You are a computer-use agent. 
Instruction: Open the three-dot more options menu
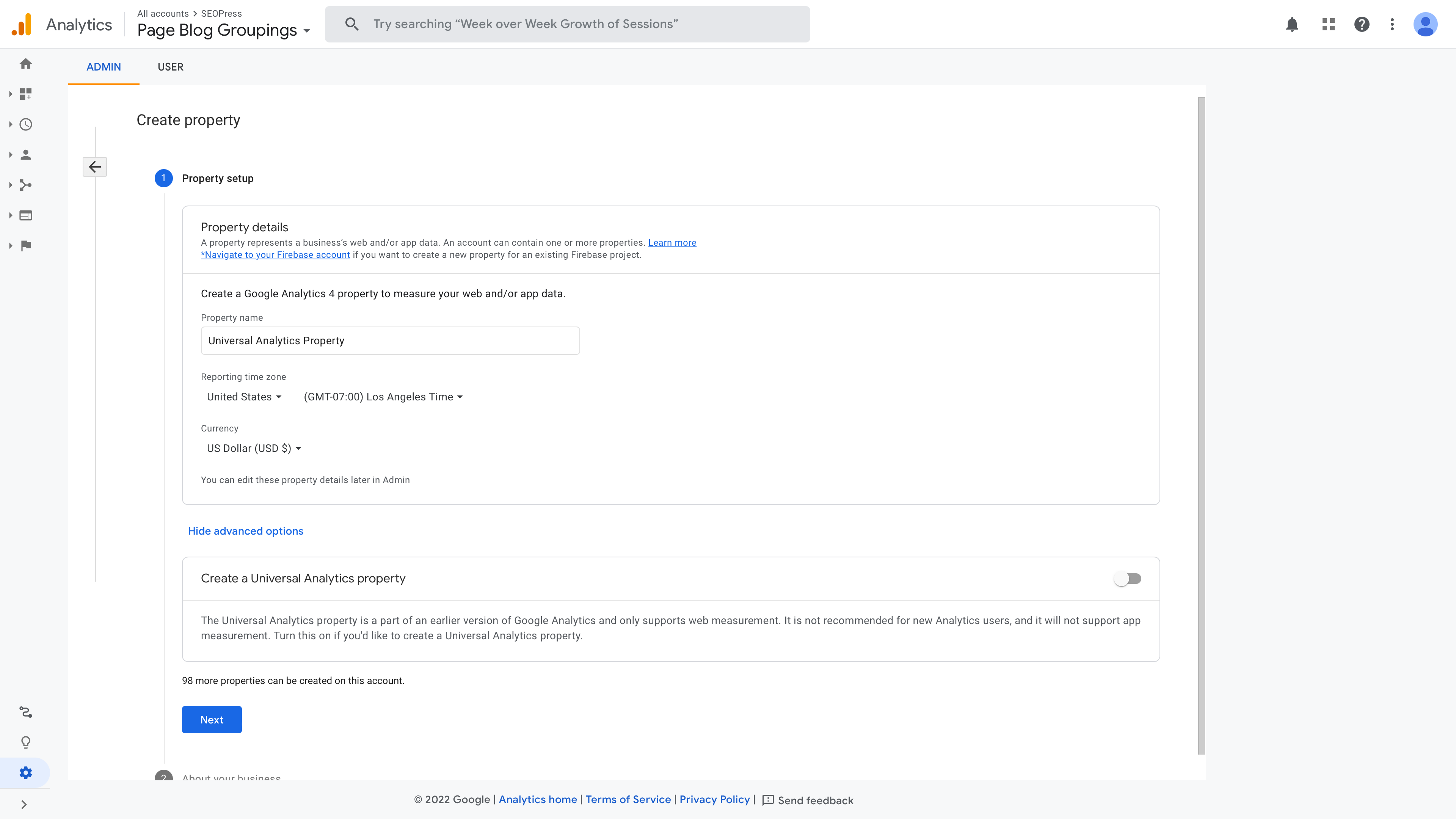[x=1392, y=24]
